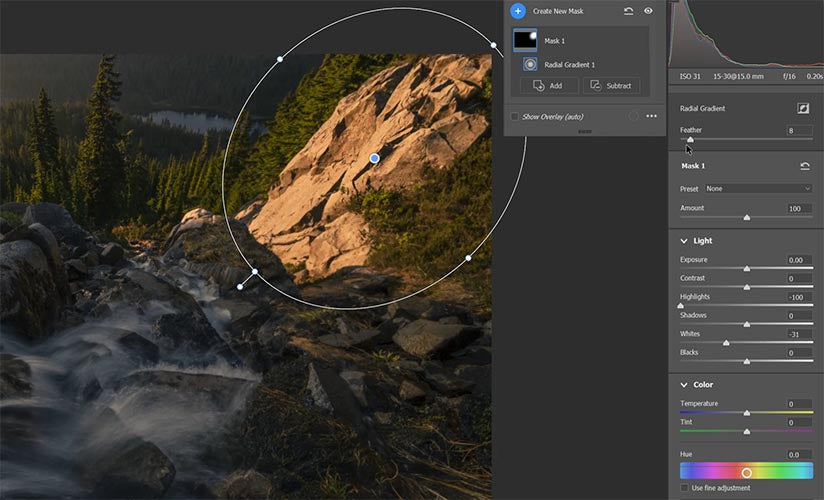Click the Add to mask button
824x500 pixels.
pos(548,86)
